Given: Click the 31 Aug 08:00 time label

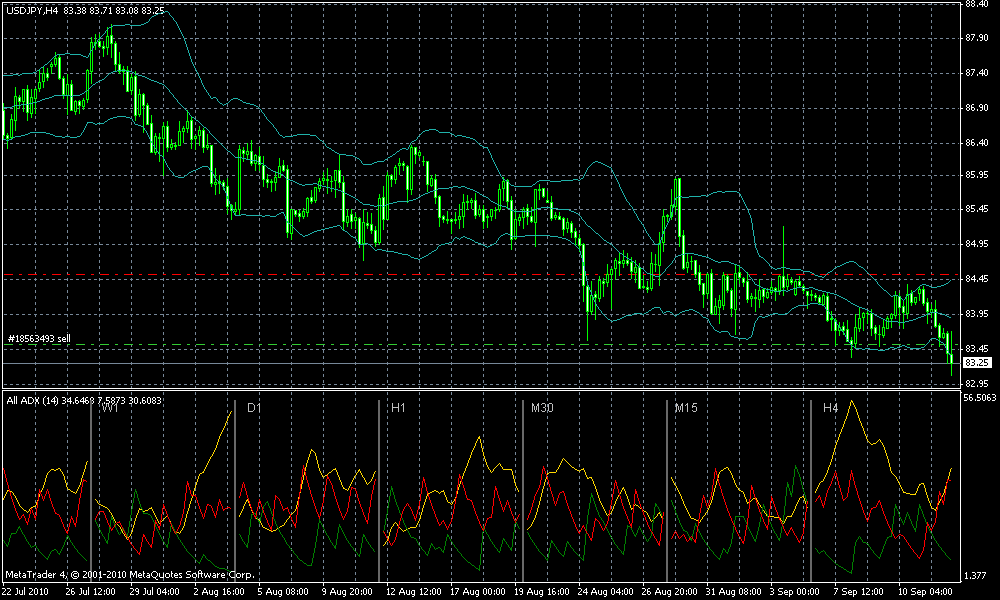Looking at the screenshot, I should point(734,592).
